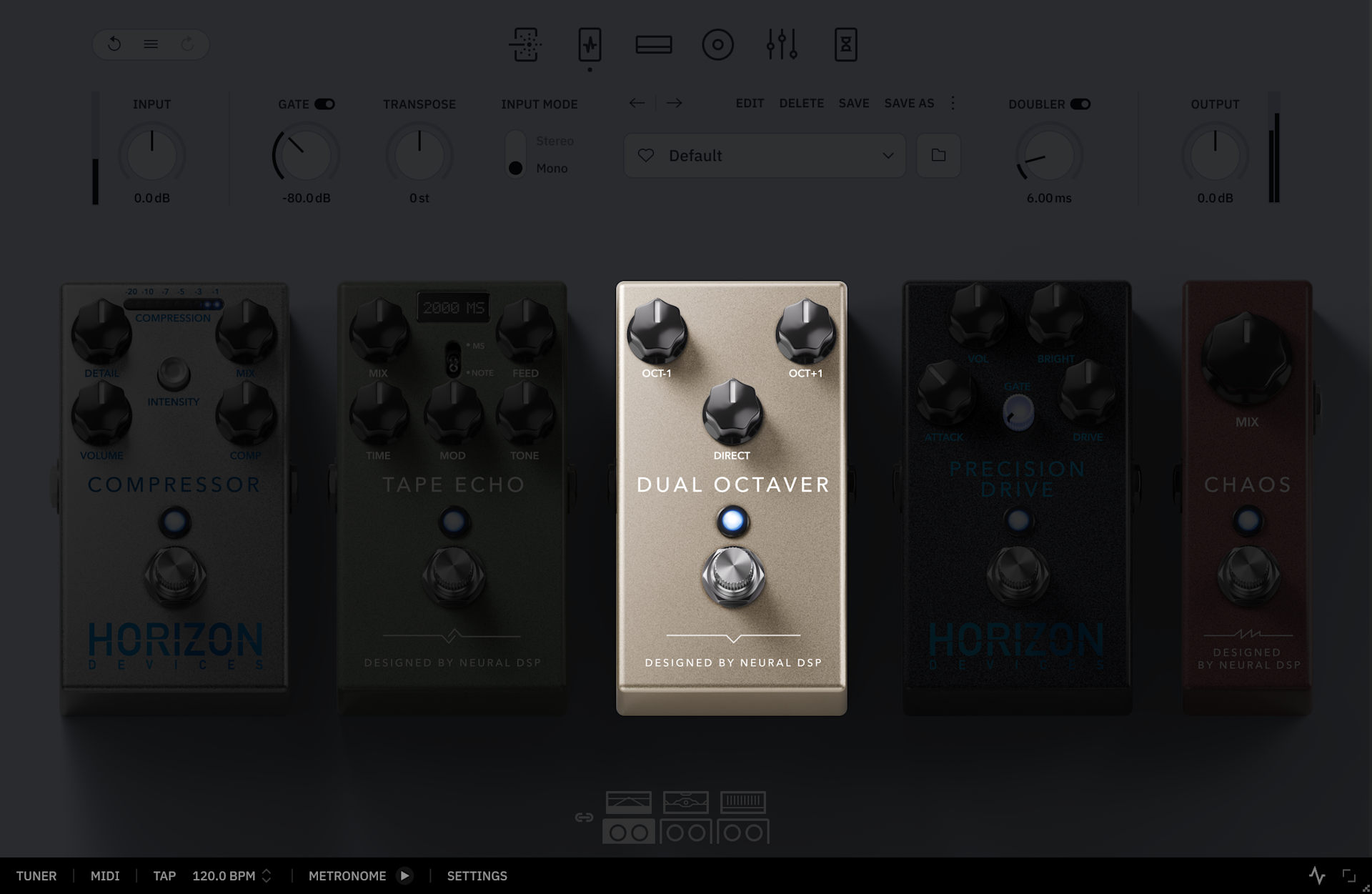This screenshot has width=1372, height=894.
Task: Click the Dual Octaver OCT+1 knob
Action: (x=806, y=332)
